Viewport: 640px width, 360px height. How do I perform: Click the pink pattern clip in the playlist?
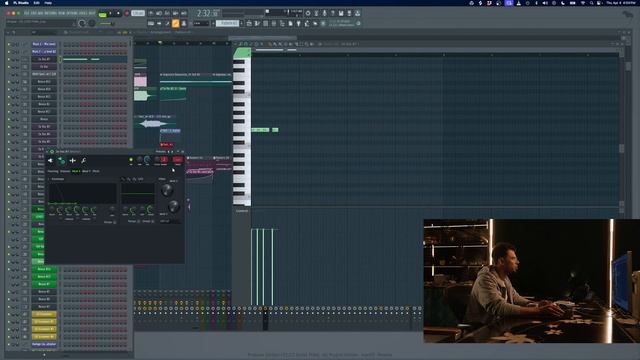coord(140,81)
